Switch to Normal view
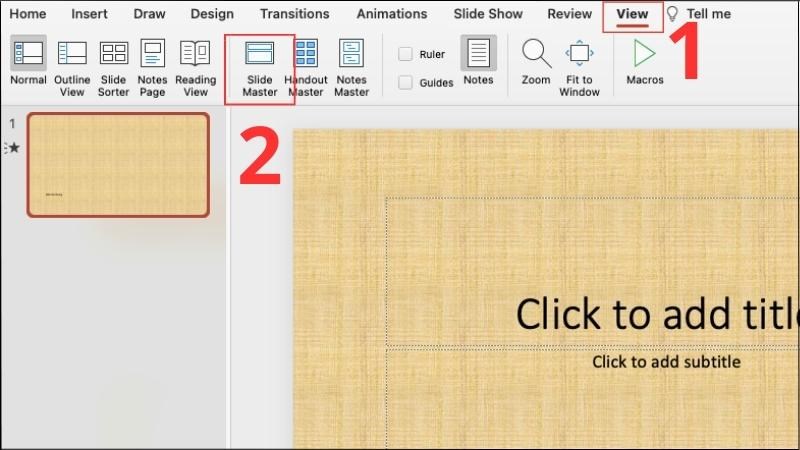Screen dimensions: 800x450 point(28,60)
